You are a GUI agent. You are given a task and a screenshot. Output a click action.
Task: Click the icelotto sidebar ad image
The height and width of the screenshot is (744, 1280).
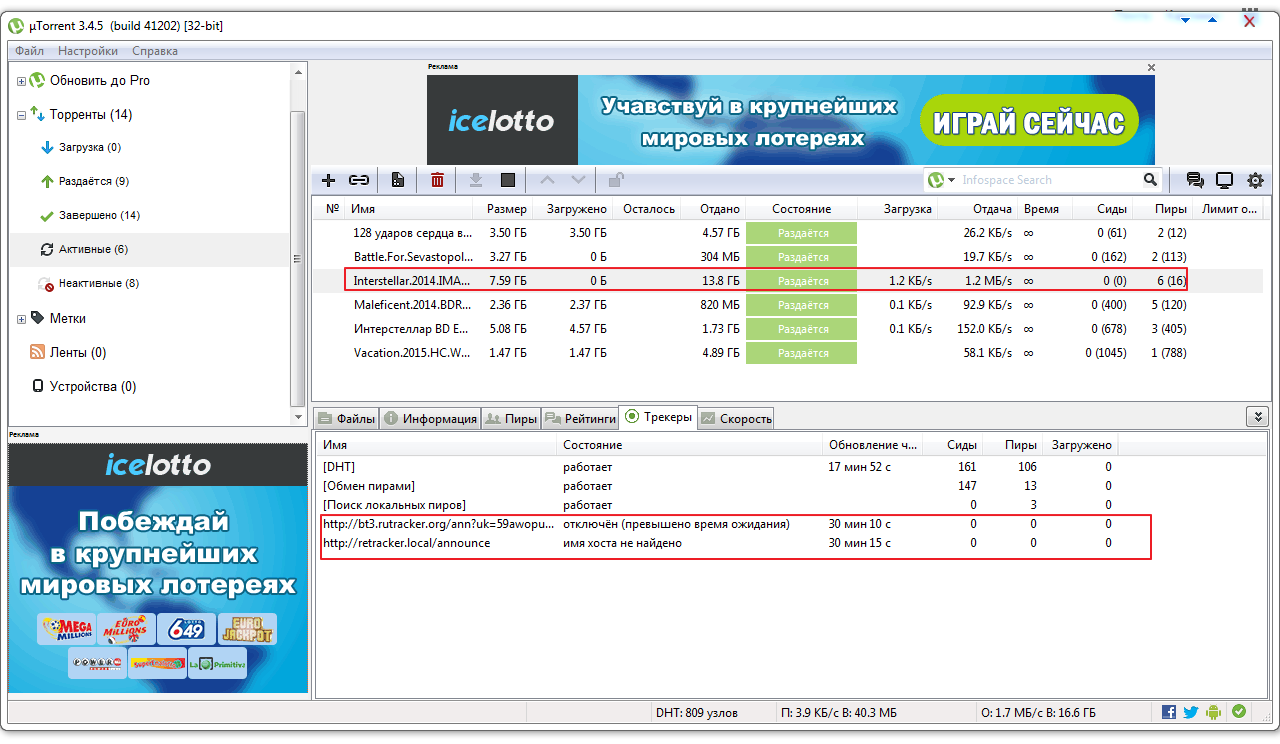click(158, 568)
